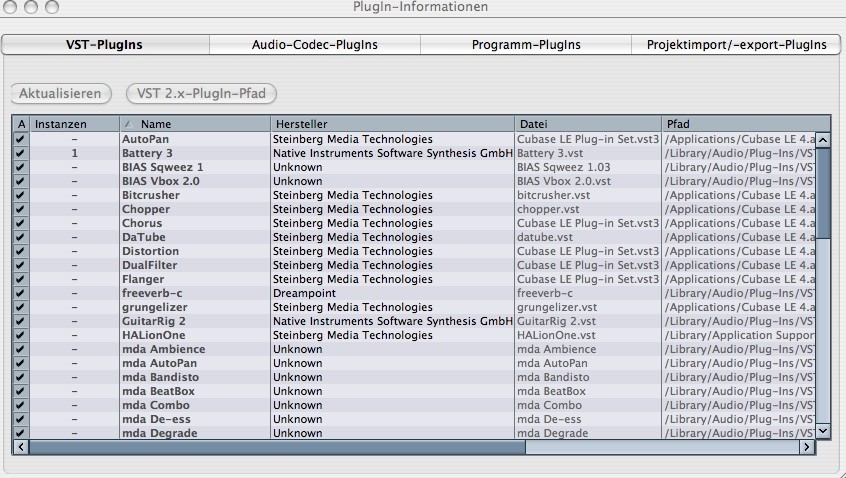Uncheck the freeverb-c plugin checkbox
This screenshot has width=846, height=478.
pyautogui.click(x=21, y=293)
